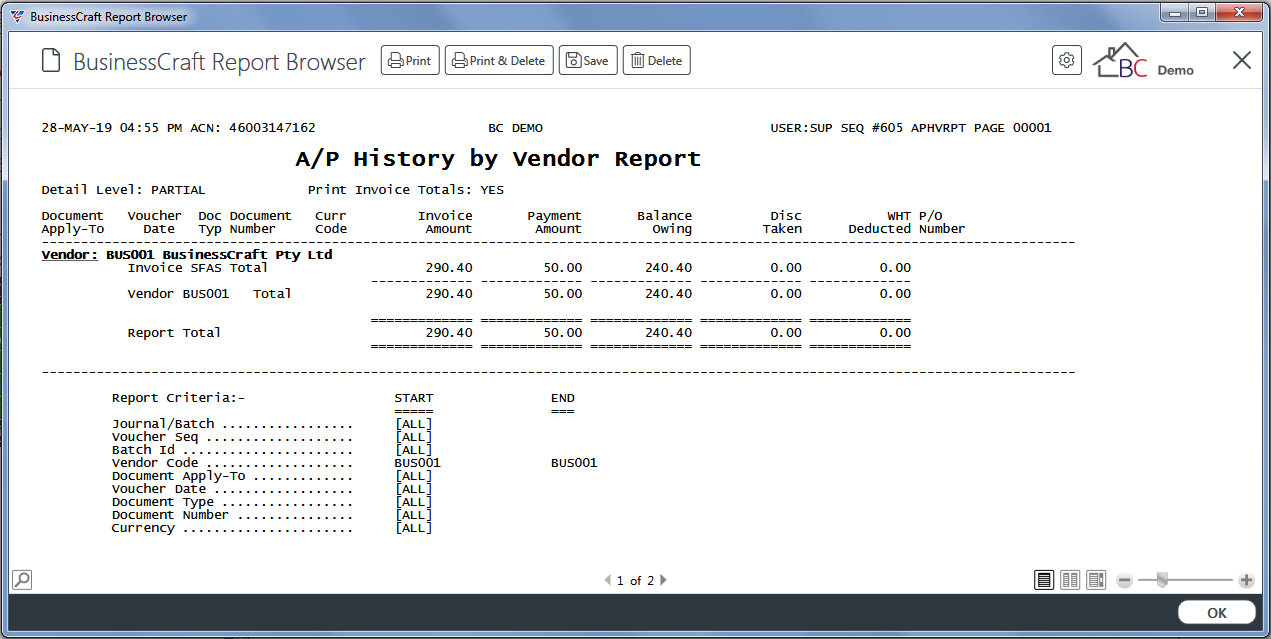This screenshot has width=1271, height=639.
Task: Click the BC Demo logo
Action: coord(1143,61)
